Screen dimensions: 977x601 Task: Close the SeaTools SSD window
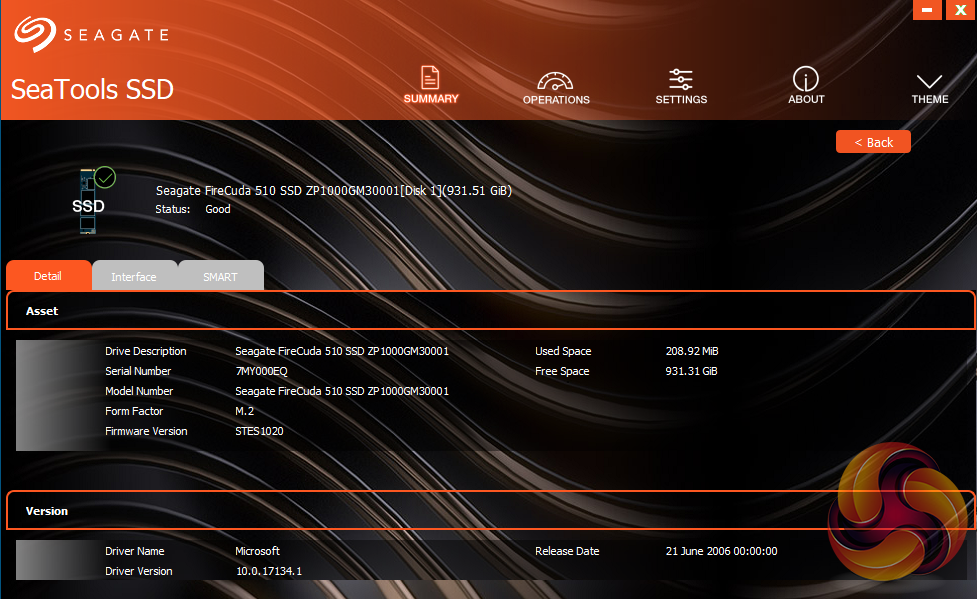click(x=960, y=10)
